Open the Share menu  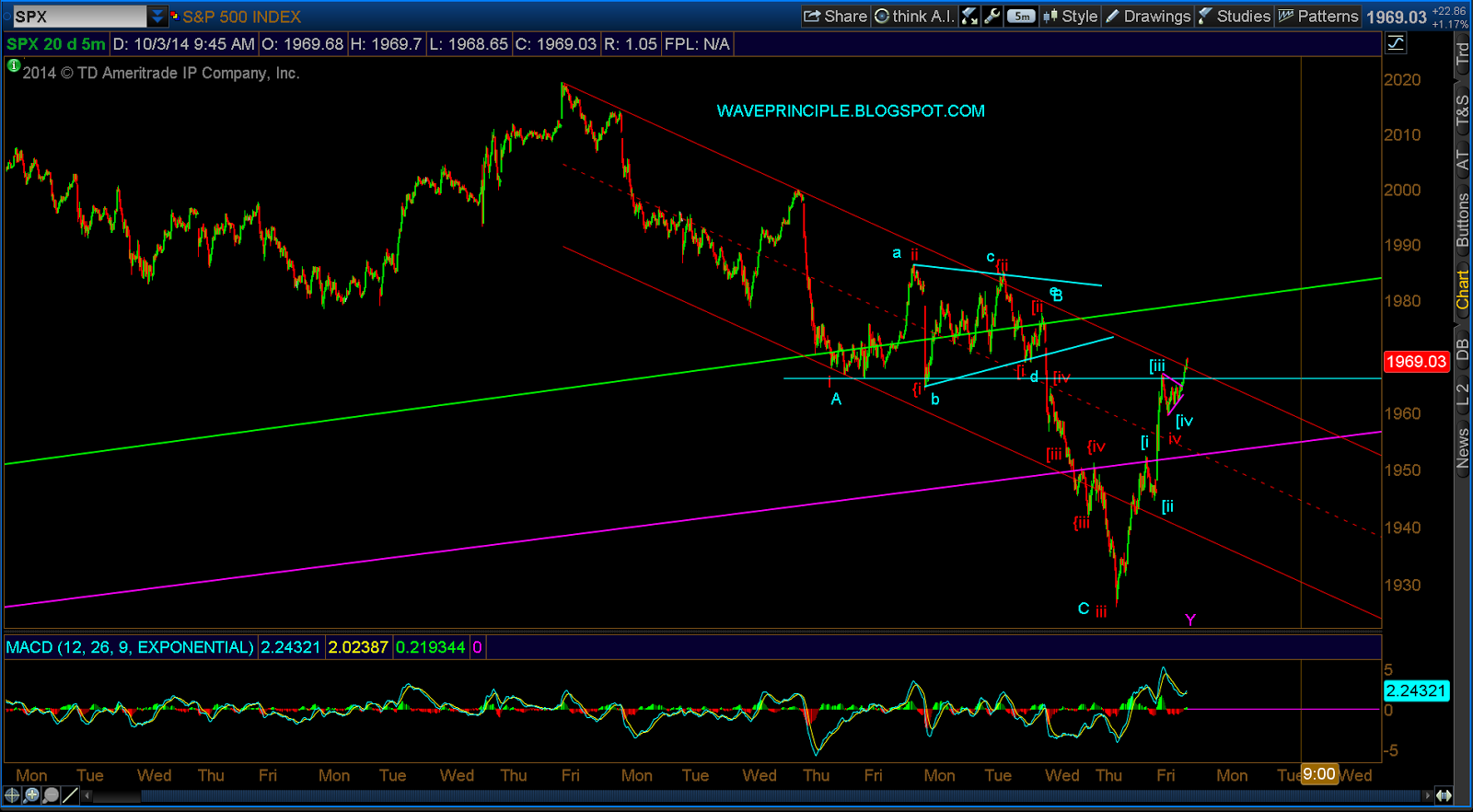(x=835, y=16)
